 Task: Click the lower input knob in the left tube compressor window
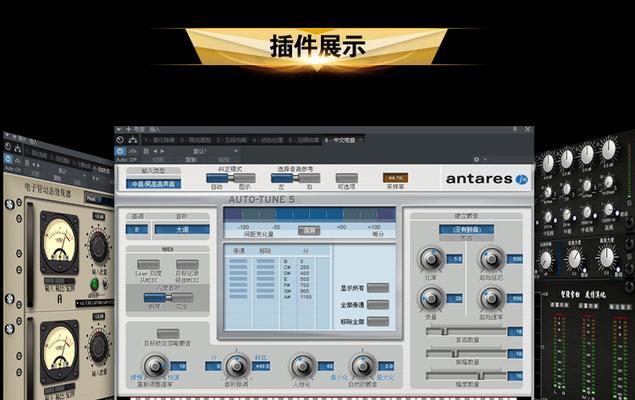click(x=99, y=347)
